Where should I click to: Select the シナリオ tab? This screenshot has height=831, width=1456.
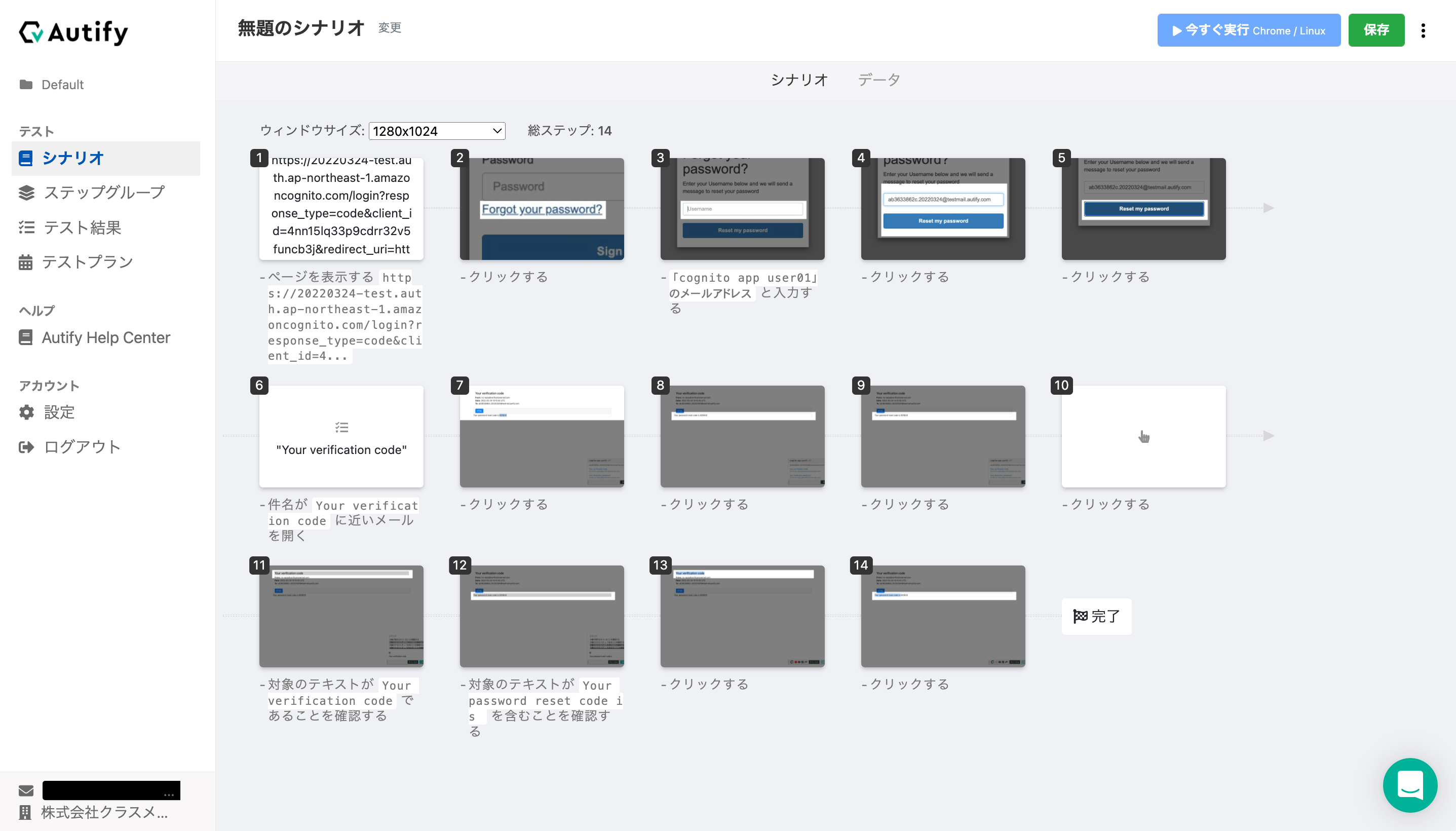pyautogui.click(x=799, y=80)
